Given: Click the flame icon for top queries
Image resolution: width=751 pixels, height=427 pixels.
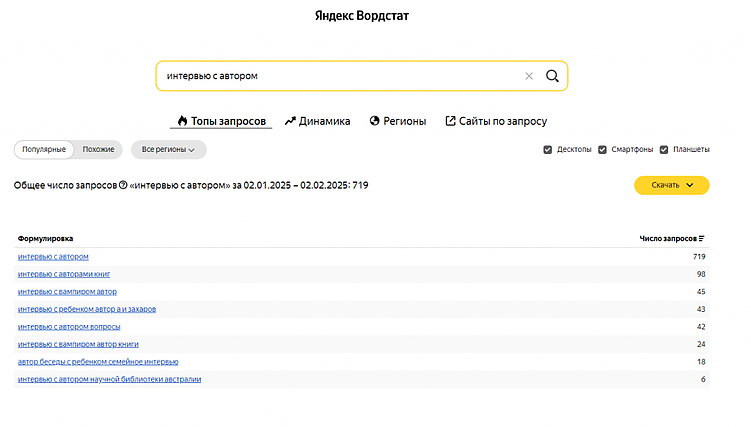Looking at the screenshot, I should tap(182, 121).
